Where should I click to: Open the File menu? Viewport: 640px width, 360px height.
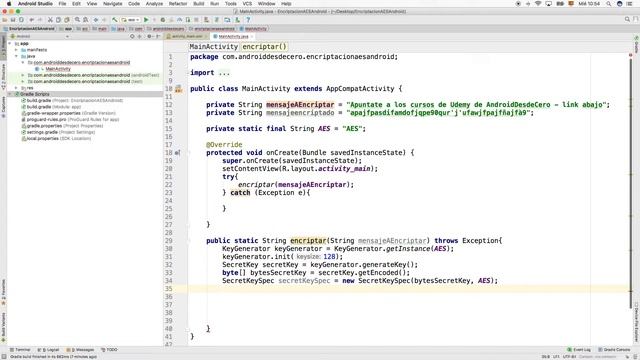(x=62, y=4)
